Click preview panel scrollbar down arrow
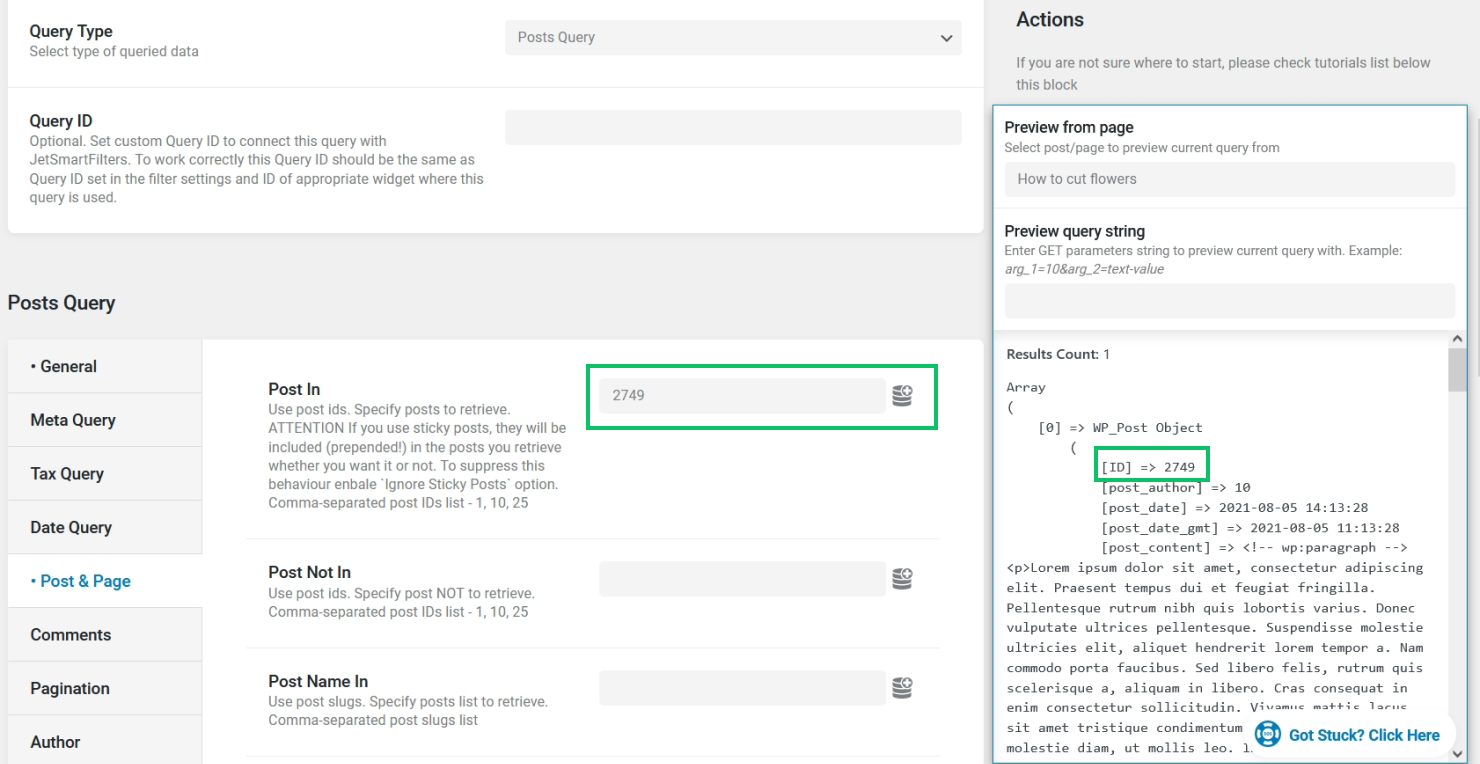The height and width of the screenshot is (764, 1480). point(1457,754)
